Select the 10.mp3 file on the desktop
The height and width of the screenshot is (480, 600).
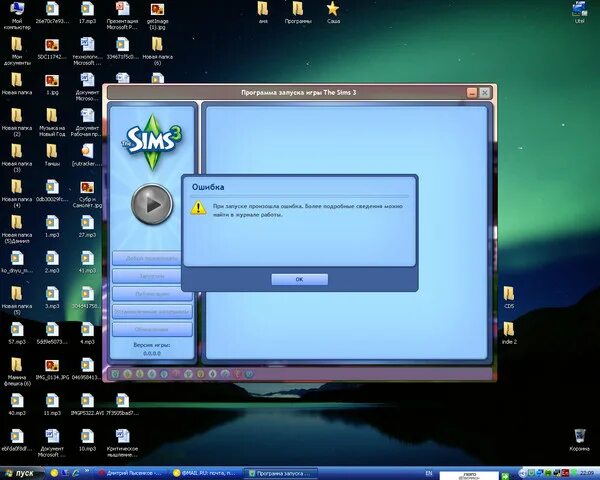click(x=87, y=440)
